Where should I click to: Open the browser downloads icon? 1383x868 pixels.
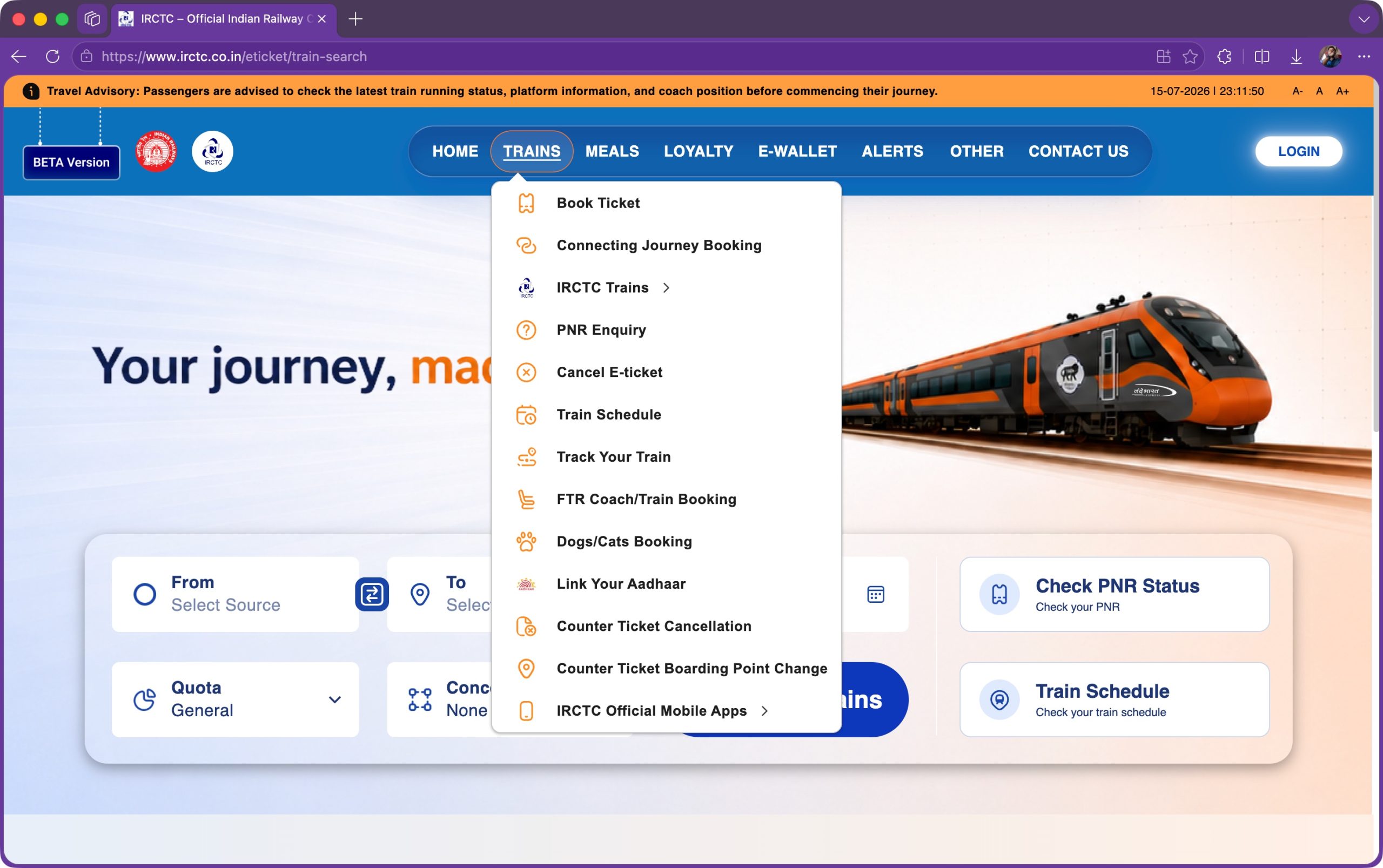click(x=1295, y=56)
